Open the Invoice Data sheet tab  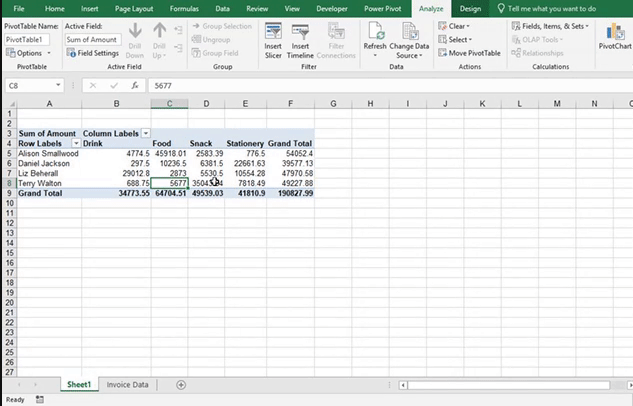(x=128, y=385)
